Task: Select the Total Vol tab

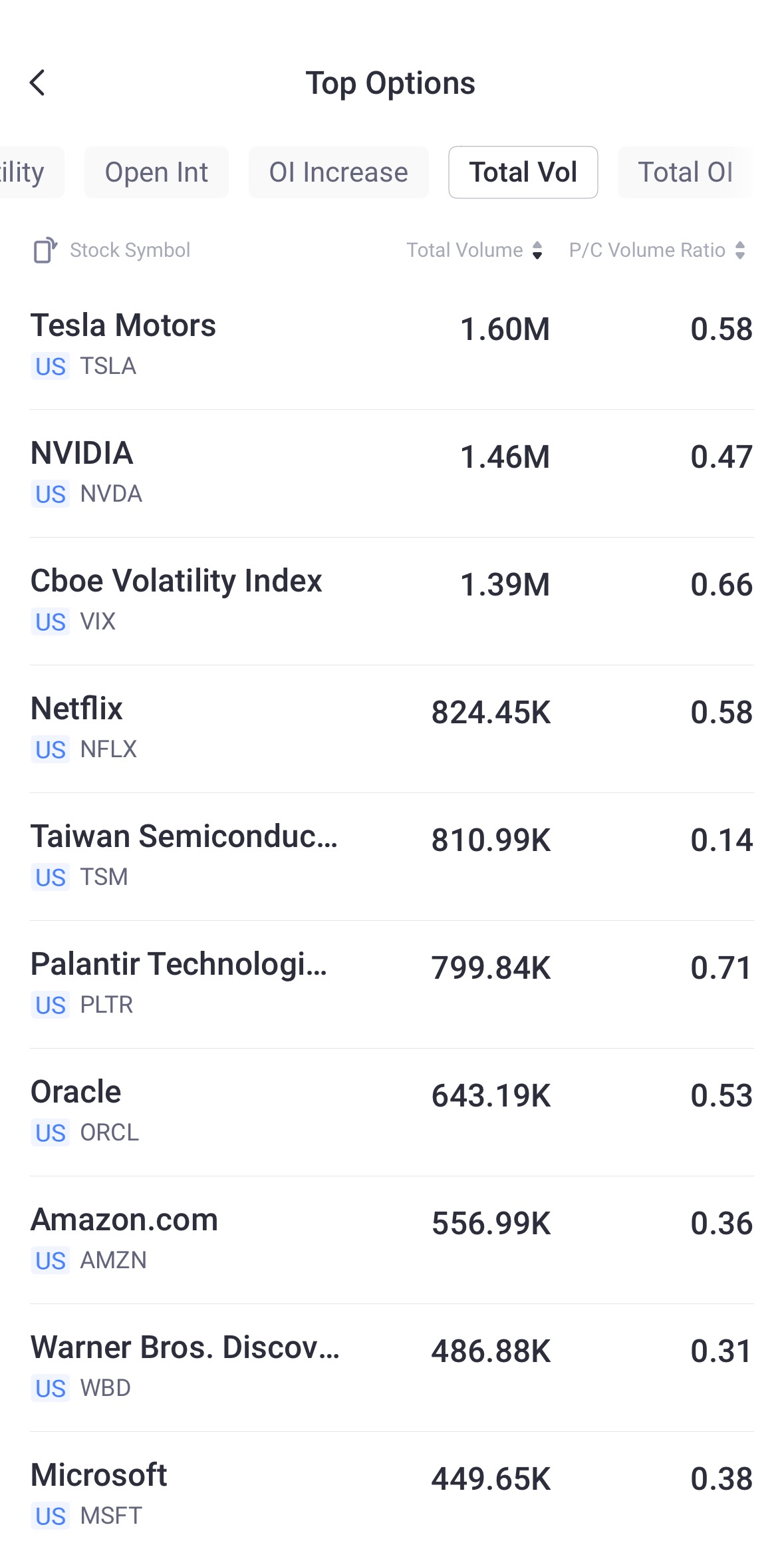Action: (x=523, y=172)
